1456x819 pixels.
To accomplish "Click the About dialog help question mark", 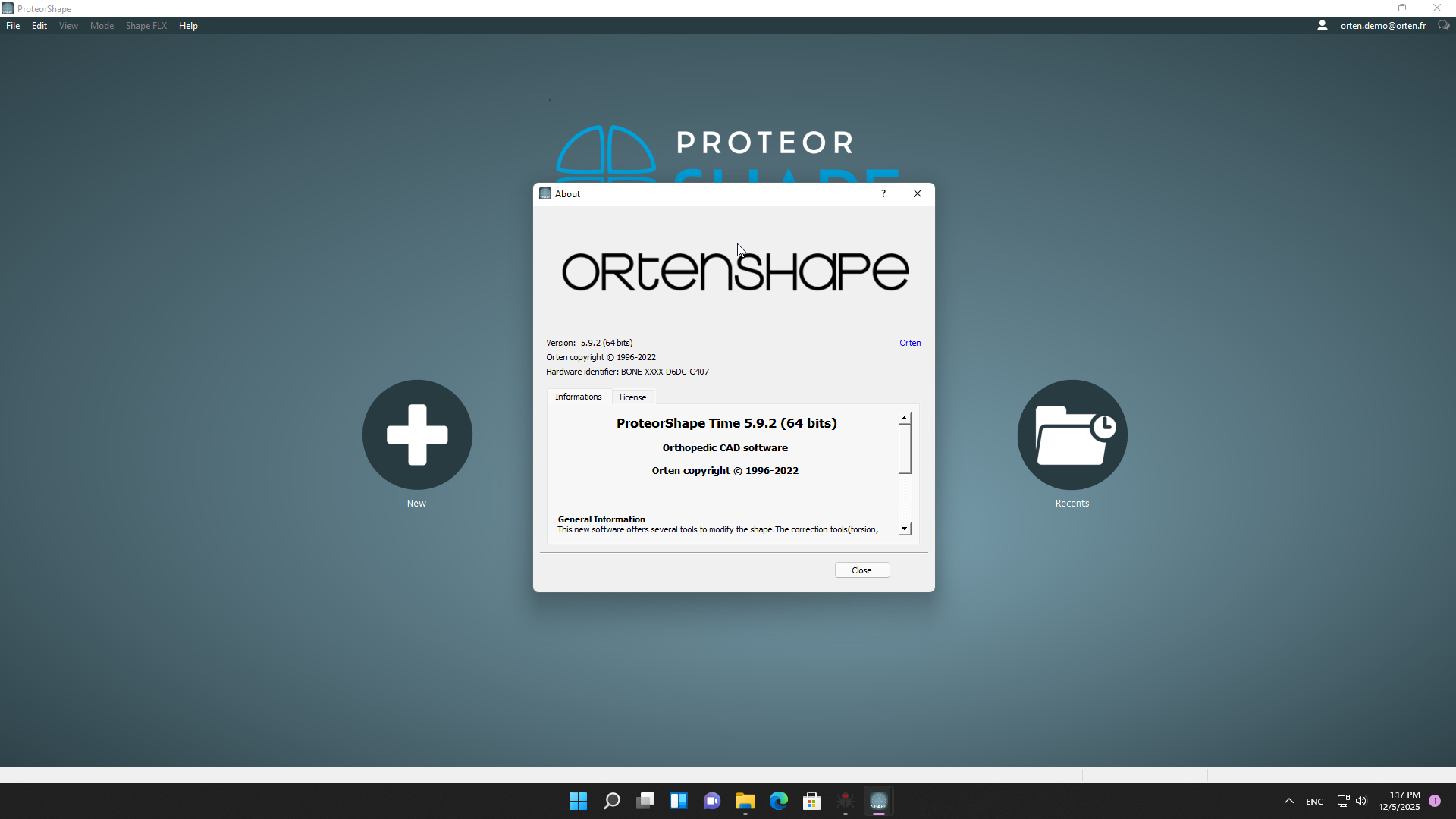I will point(883,194).
